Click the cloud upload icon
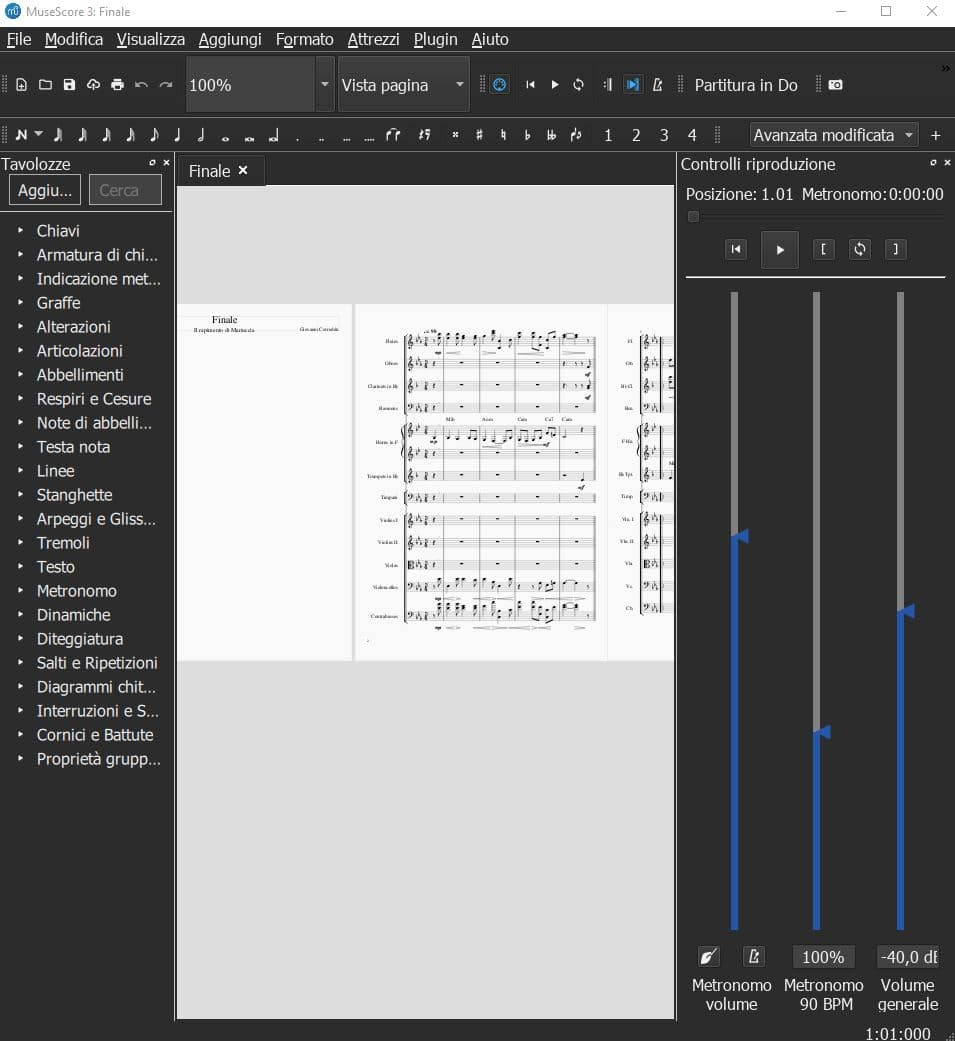955x1041 pixels. (93, 85)
